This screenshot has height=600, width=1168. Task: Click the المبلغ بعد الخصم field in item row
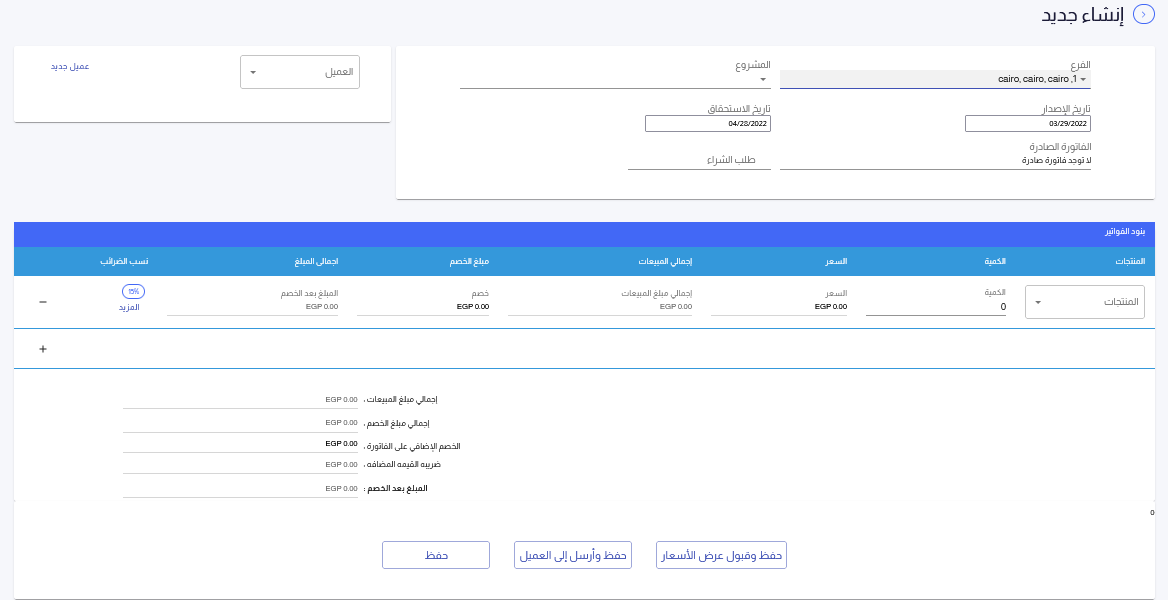[x=253, y=306]
